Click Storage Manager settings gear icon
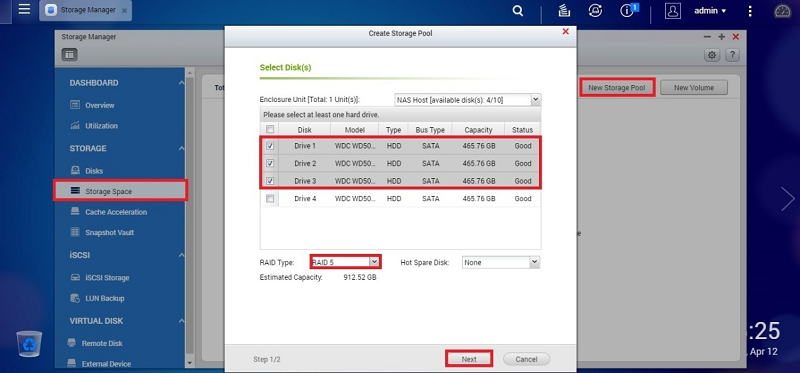The height and width of the screenshot is (373, 800). (712, 55)
